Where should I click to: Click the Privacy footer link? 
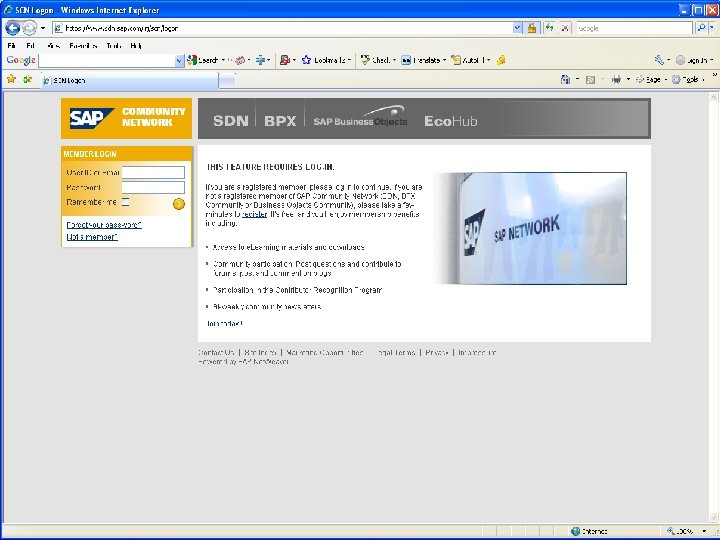pyautogui.click(x=436, y=353)
